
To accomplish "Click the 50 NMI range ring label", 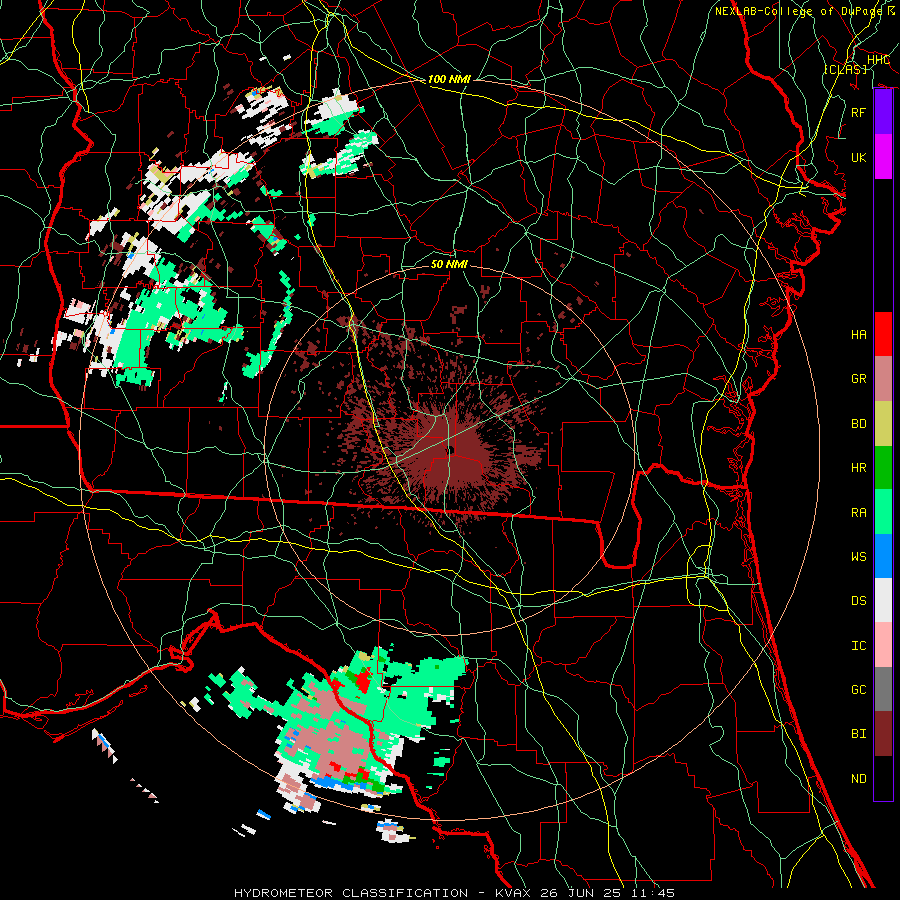I will pos(449,264).
